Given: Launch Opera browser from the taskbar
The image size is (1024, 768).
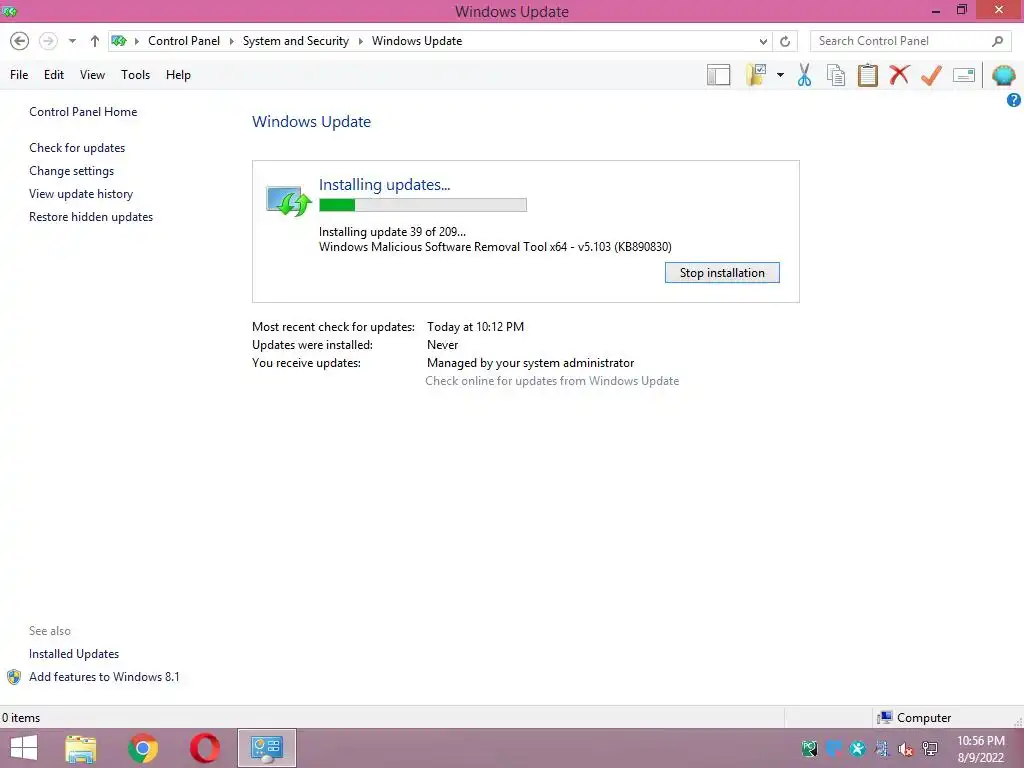Looking at the screenshot, I should 205,748.
